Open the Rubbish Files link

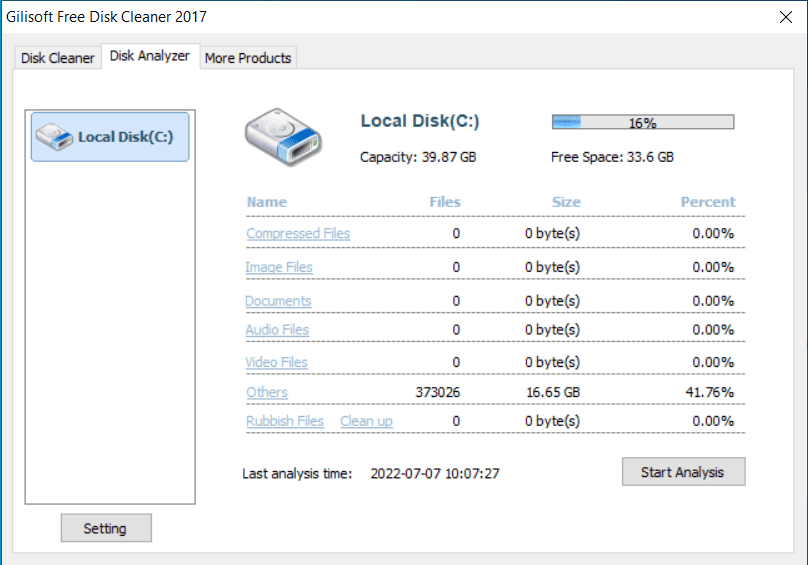[284, 421]
